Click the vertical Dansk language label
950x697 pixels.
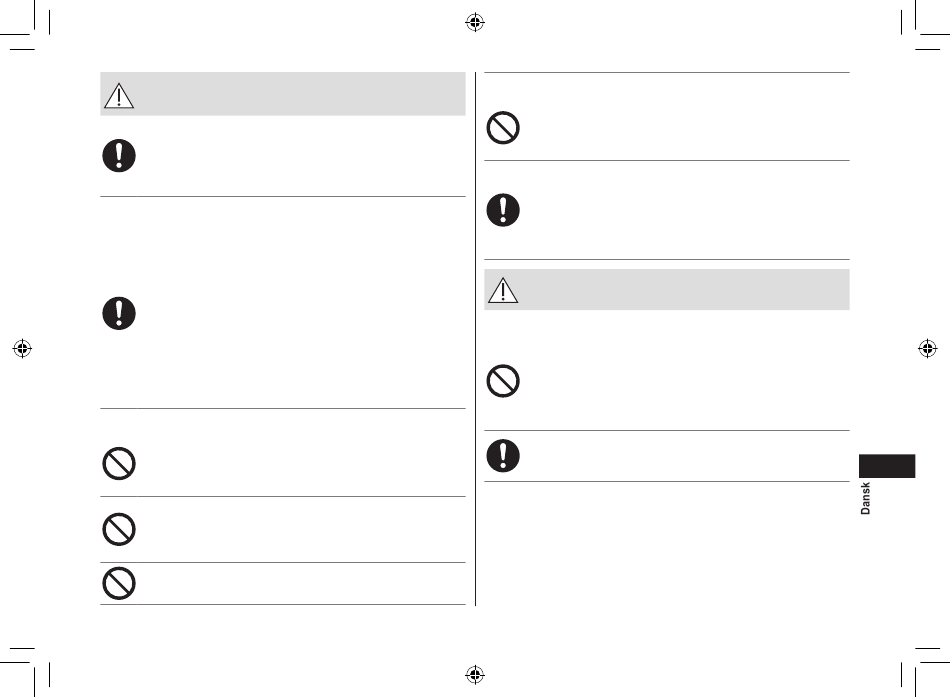pos(866,498)
